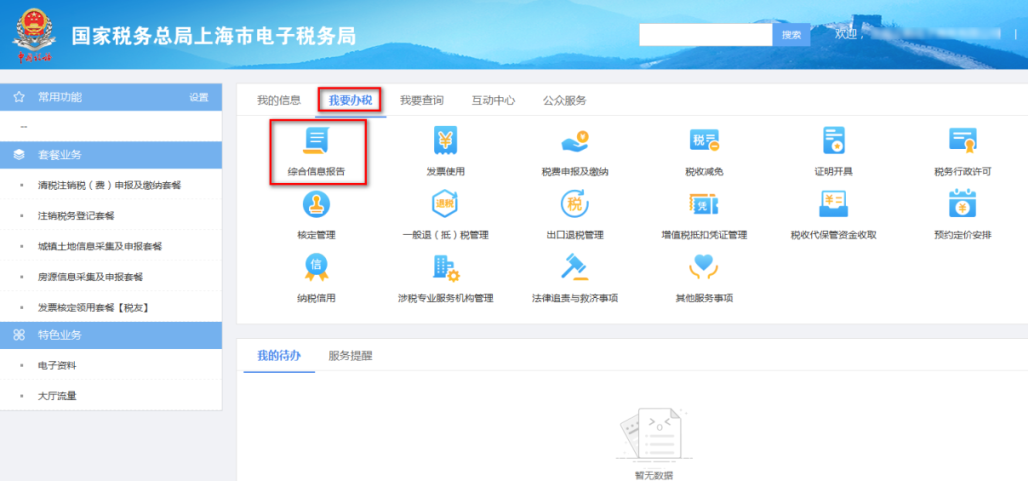1028x481 pixels.
Task: Open 税费申报及缴纳 icon
Action: (x=575, y=142)
